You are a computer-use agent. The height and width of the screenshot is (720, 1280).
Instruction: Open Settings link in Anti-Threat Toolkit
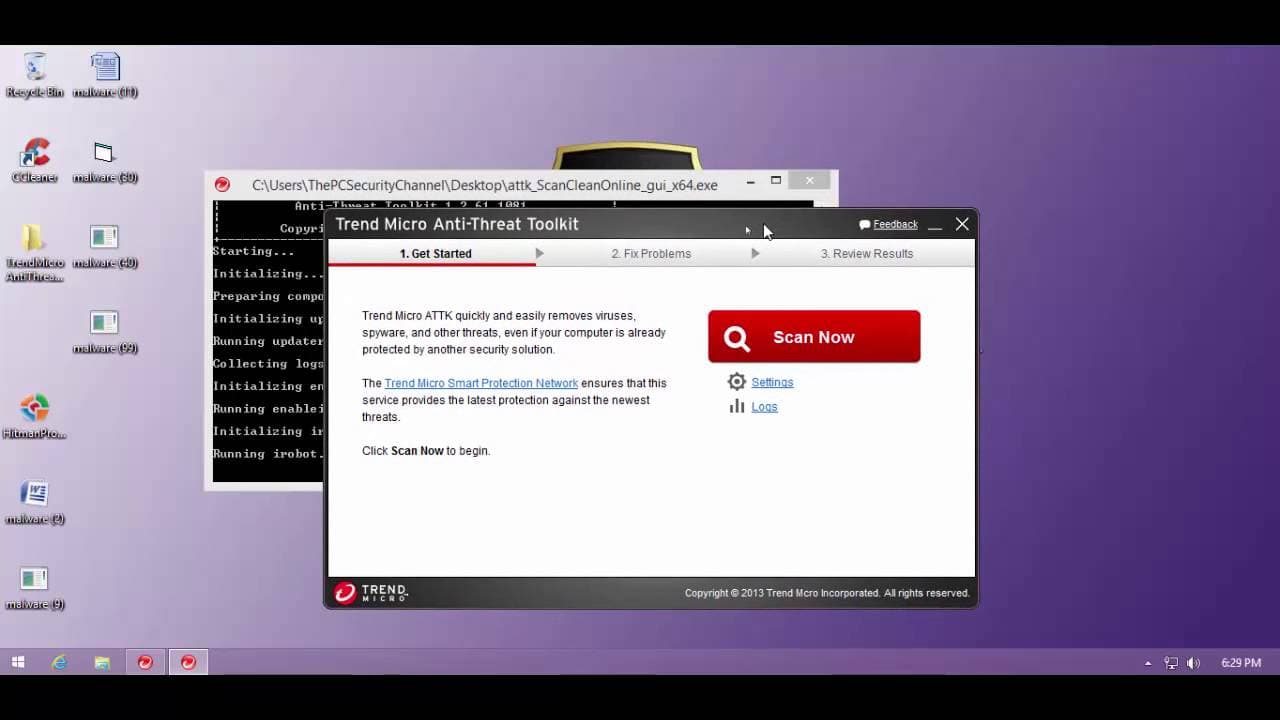point(772,382)
